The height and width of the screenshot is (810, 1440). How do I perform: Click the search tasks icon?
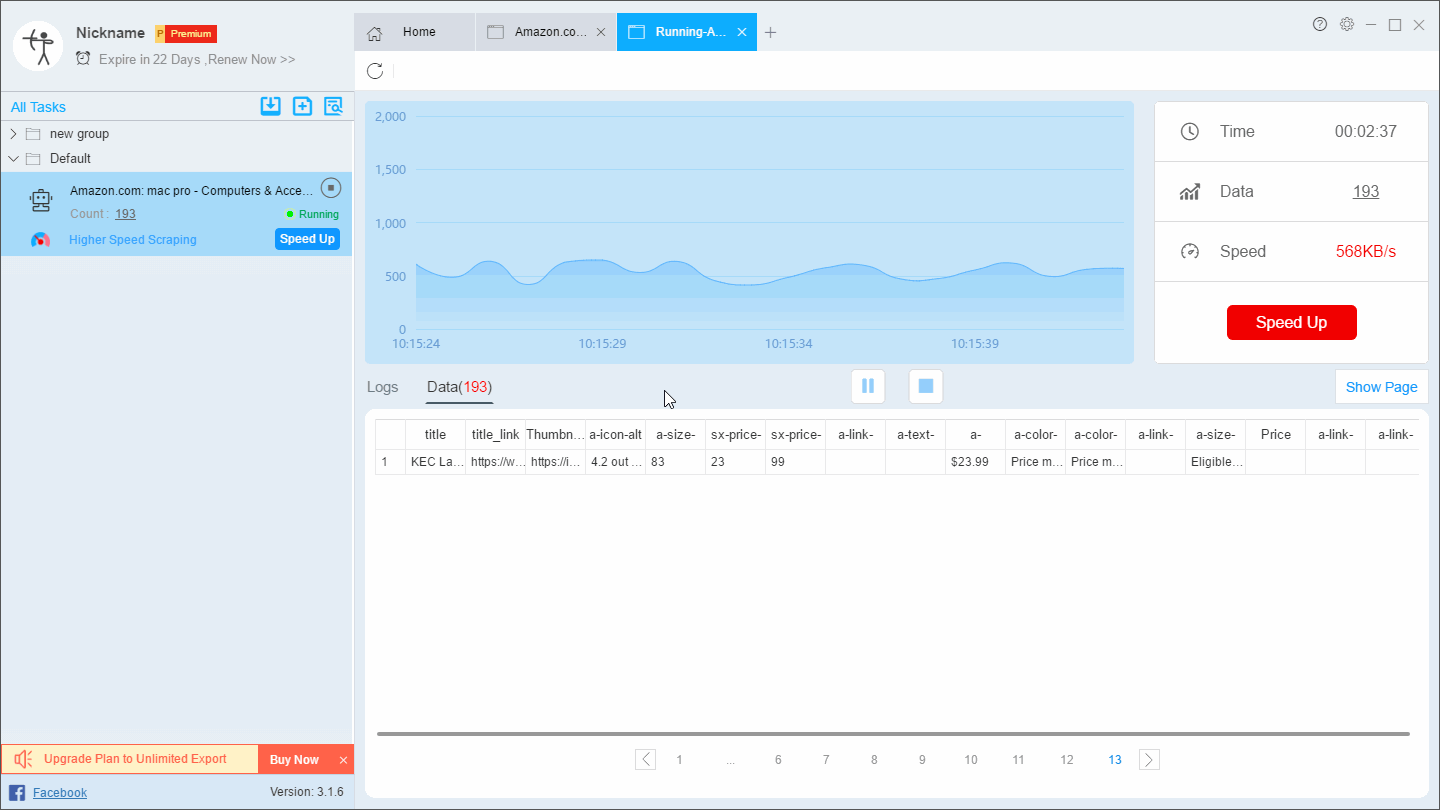click(333, 106)
